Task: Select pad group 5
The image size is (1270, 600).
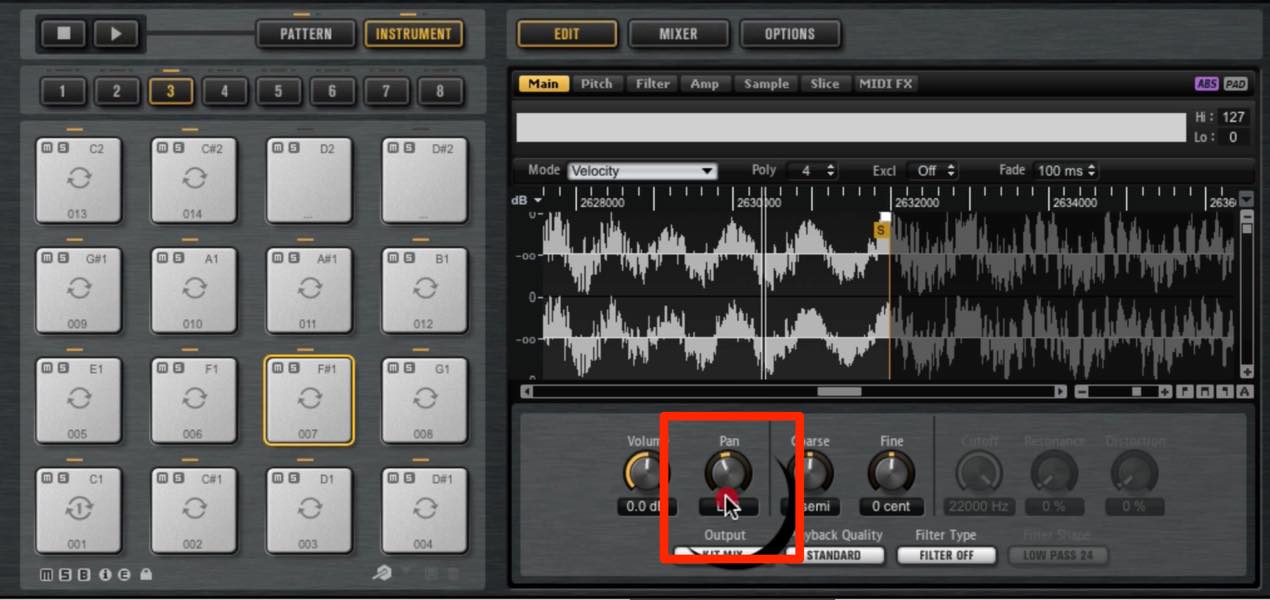Action: pyautogui.click(x=279, y=92)
